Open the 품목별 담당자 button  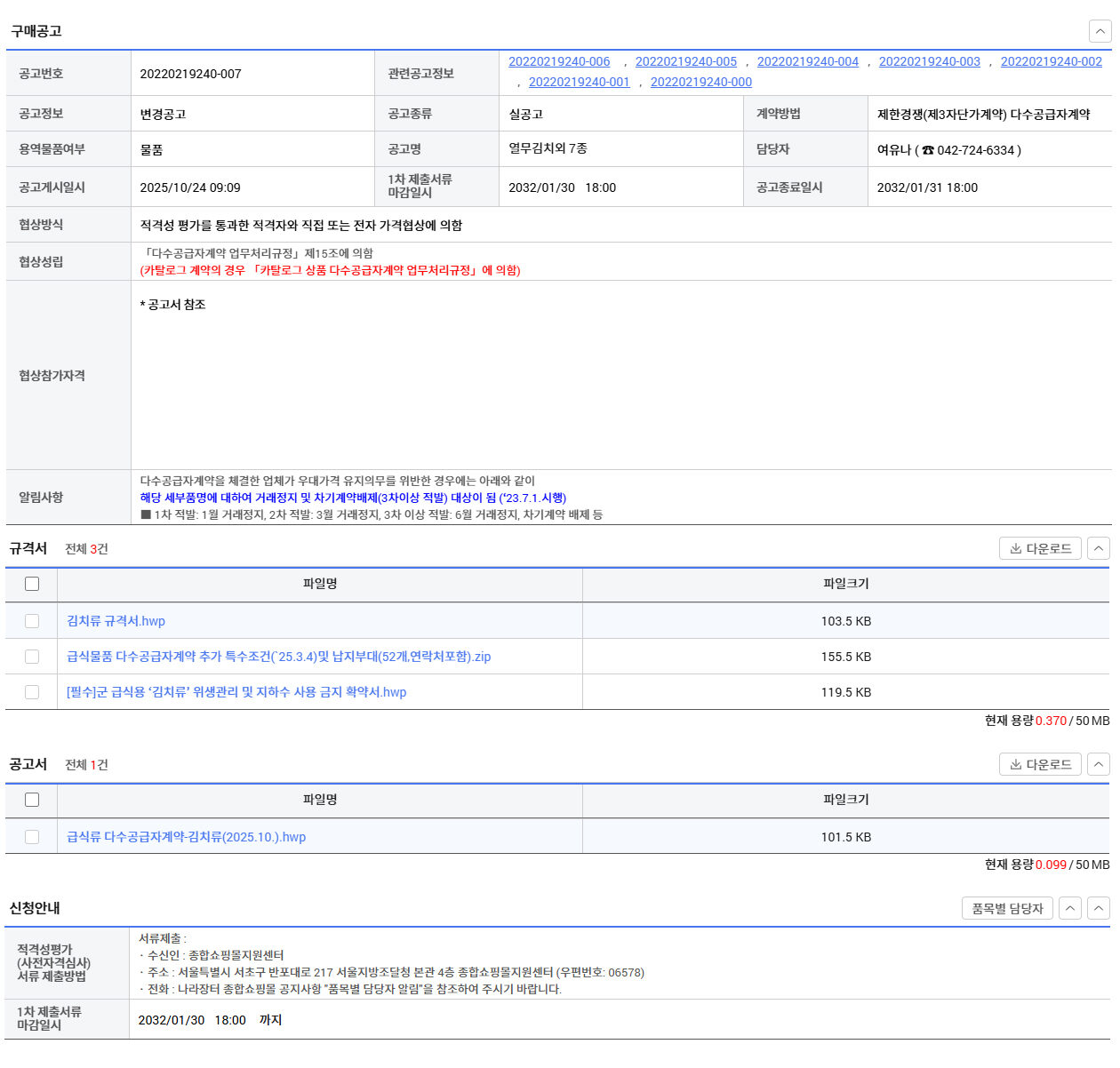click(x=1007, y=908)
